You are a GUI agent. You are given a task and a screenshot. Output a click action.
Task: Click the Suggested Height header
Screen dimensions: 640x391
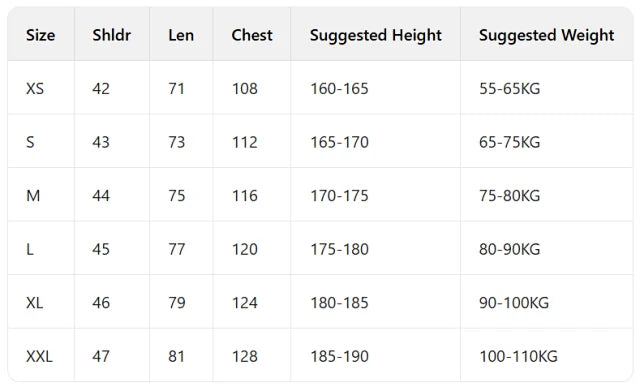coord(376,36)
